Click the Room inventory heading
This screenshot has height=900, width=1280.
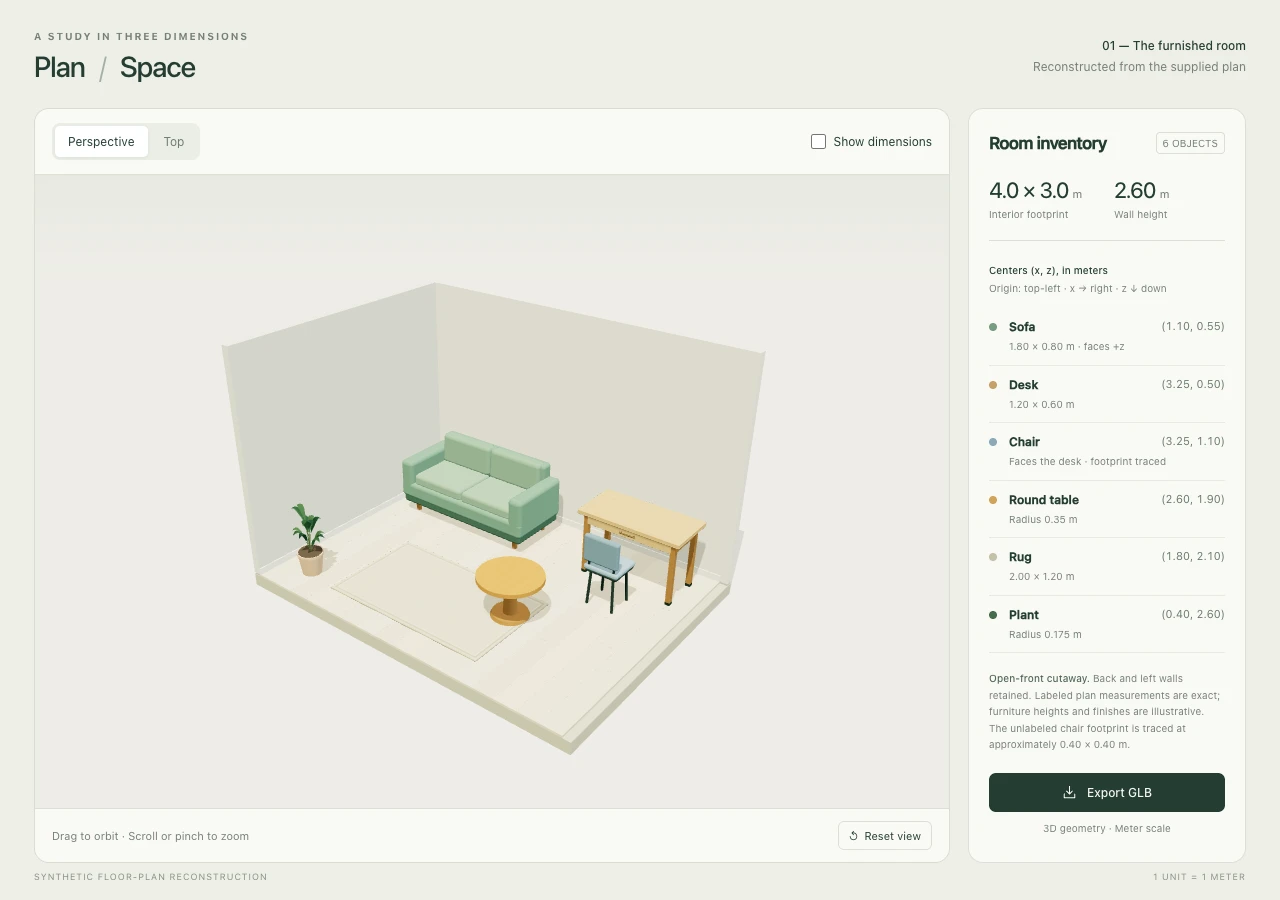(1048, 143)
